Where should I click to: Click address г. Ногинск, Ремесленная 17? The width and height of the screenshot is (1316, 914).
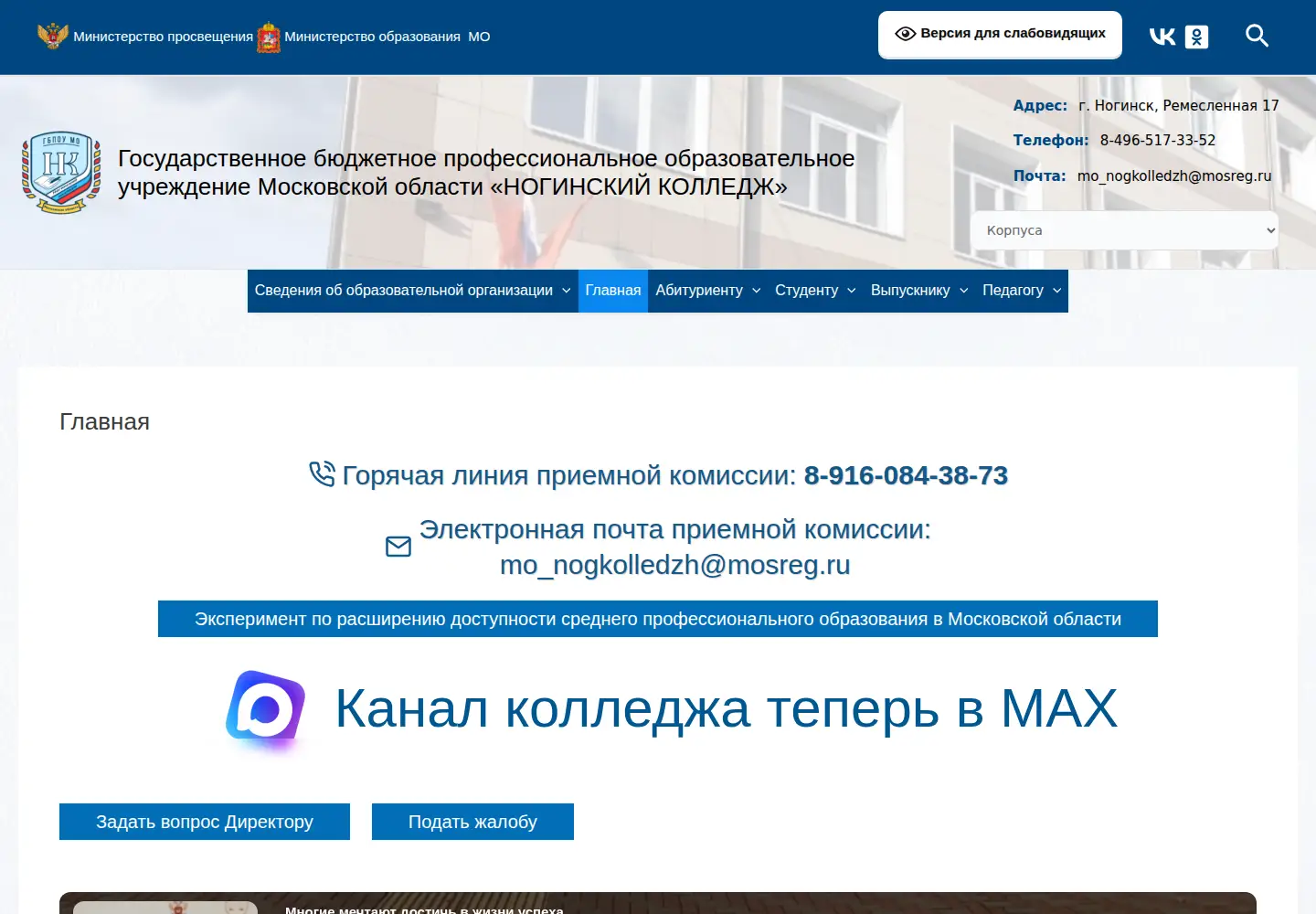1179,105
